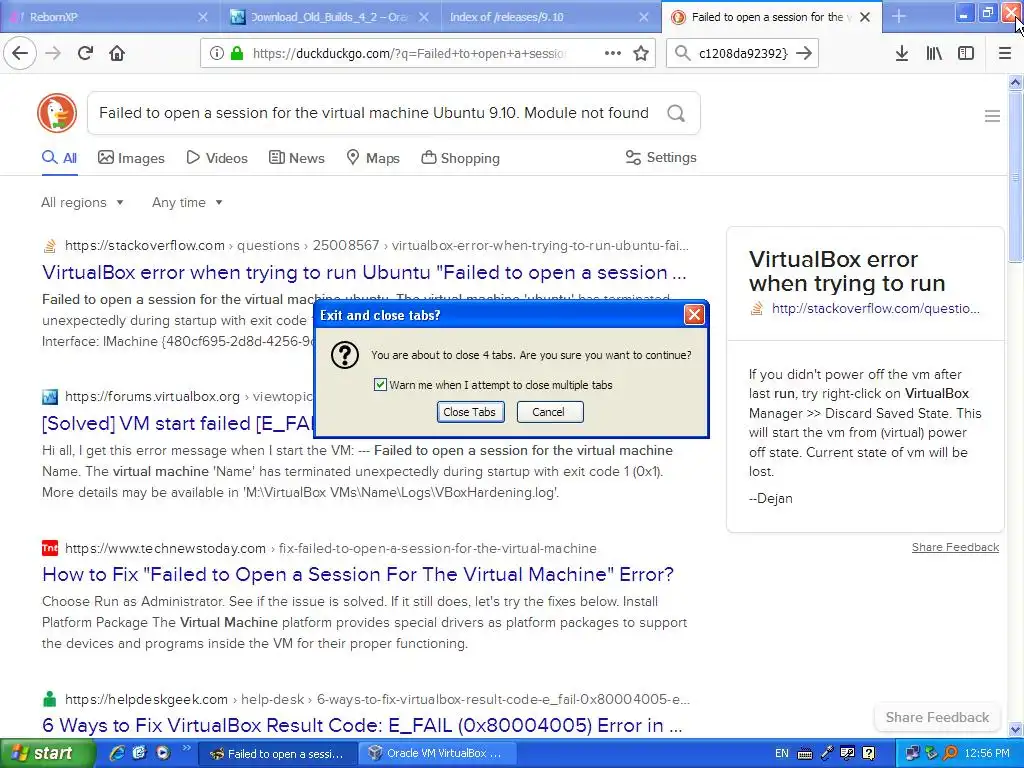
Task: Close the Index of /releases tab
Action: point(644,17)
